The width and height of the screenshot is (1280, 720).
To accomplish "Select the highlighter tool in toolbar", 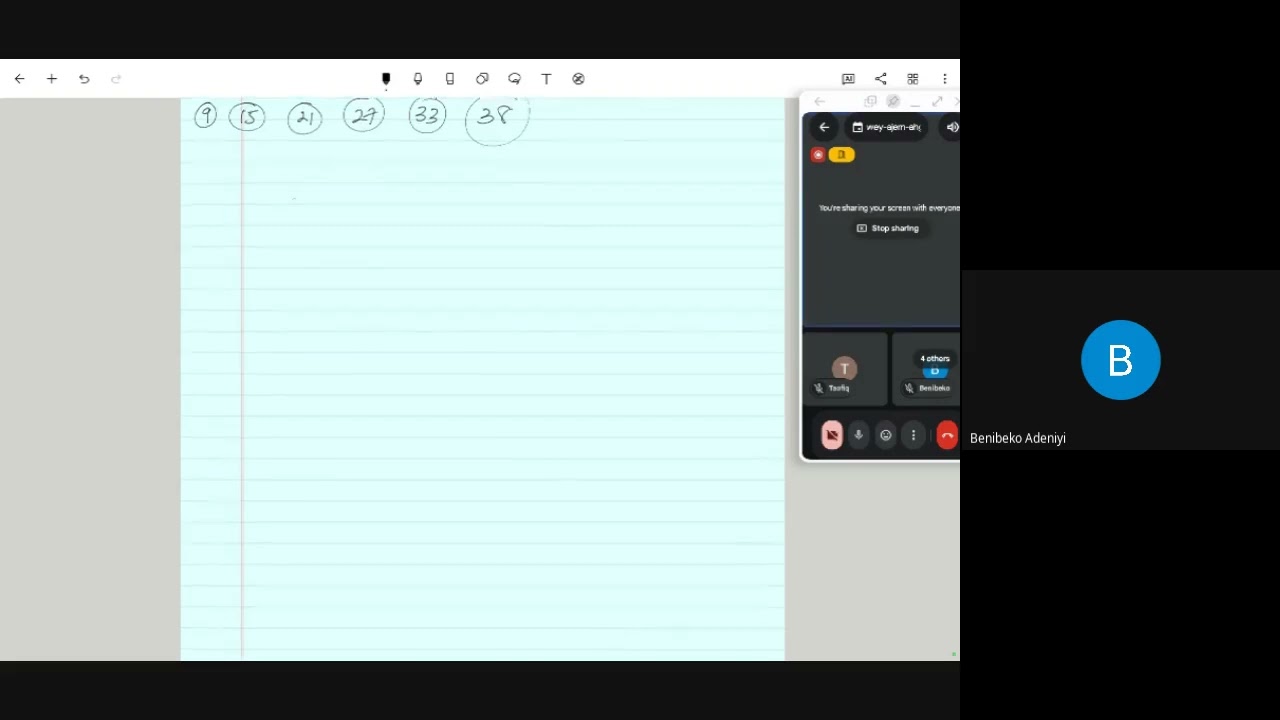I will [x=418, y=79].
